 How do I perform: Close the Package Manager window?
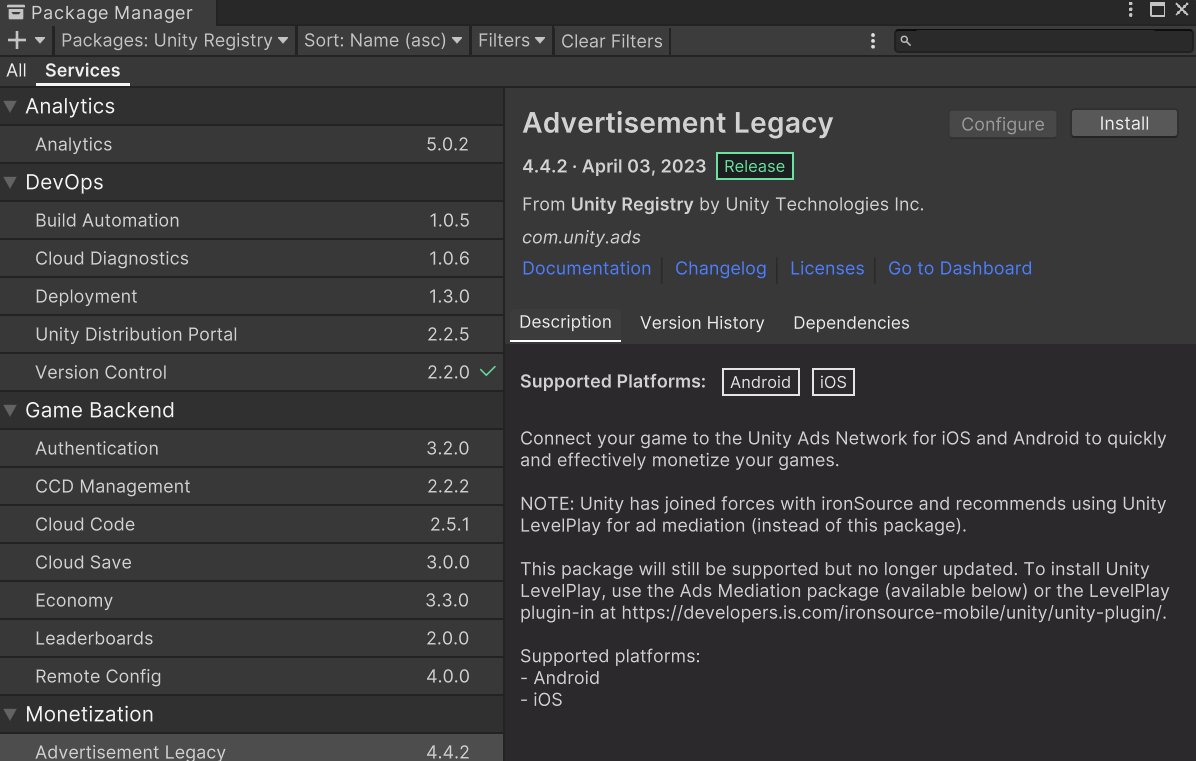[1182, 9]
